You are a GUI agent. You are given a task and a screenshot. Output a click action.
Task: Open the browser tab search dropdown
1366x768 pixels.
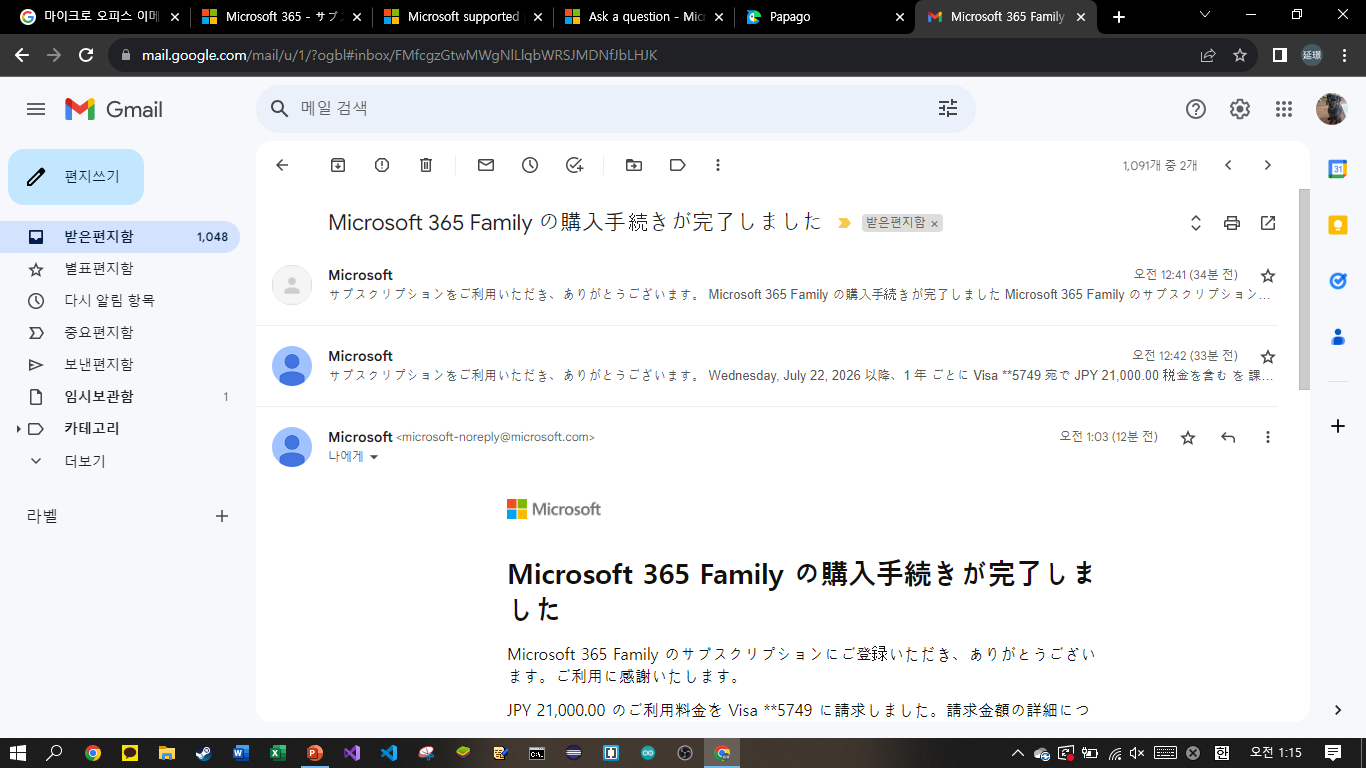1205,16
